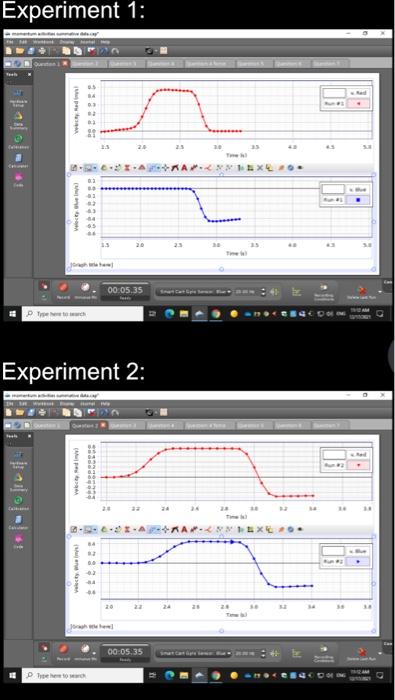Viewport: 395px width, 700px height.
Task: Adjust sample rate stepper arrows in Experiment 2
Action: (263, 654)
